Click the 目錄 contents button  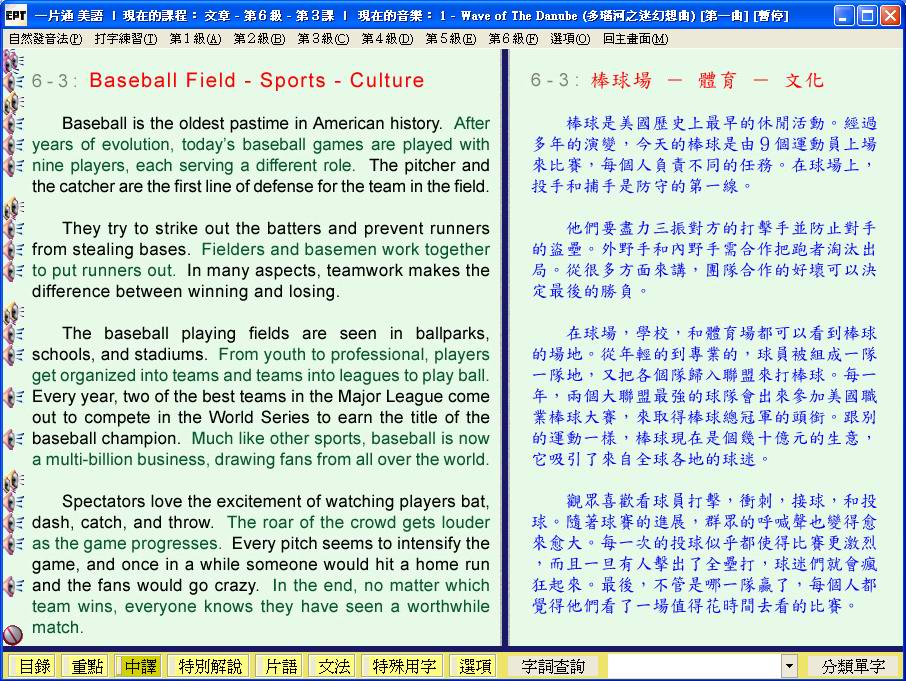(34, 666)
